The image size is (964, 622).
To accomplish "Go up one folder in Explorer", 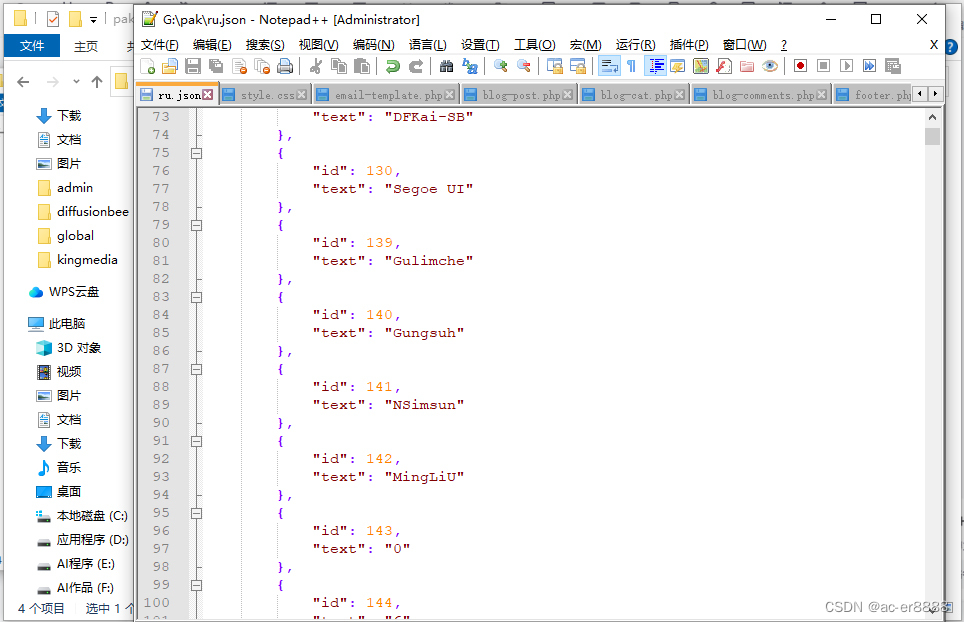I will click(x=97, y=82).
